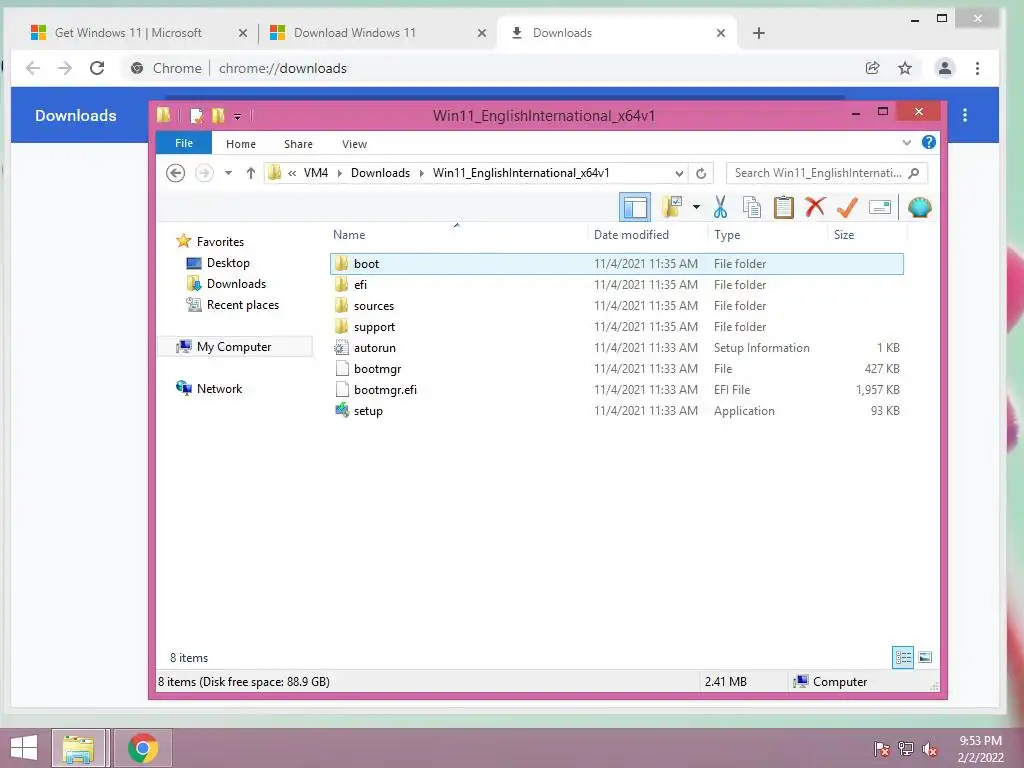Open Explorer Help question mark icon
The width and height of the screenshot is (1024, 768).
929,142
